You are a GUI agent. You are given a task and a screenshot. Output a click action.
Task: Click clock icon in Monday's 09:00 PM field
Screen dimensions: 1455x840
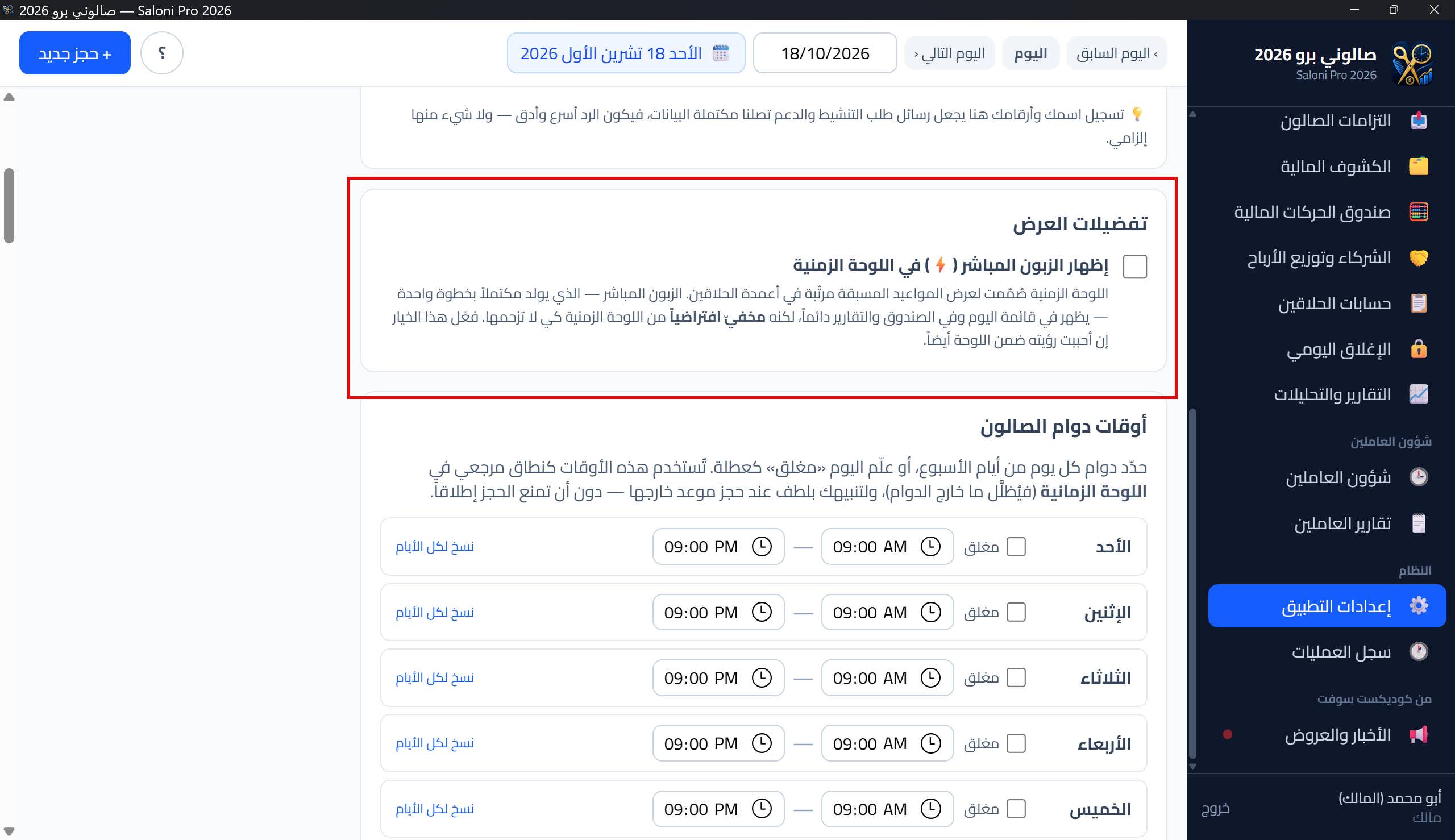(x=762, y=612)
